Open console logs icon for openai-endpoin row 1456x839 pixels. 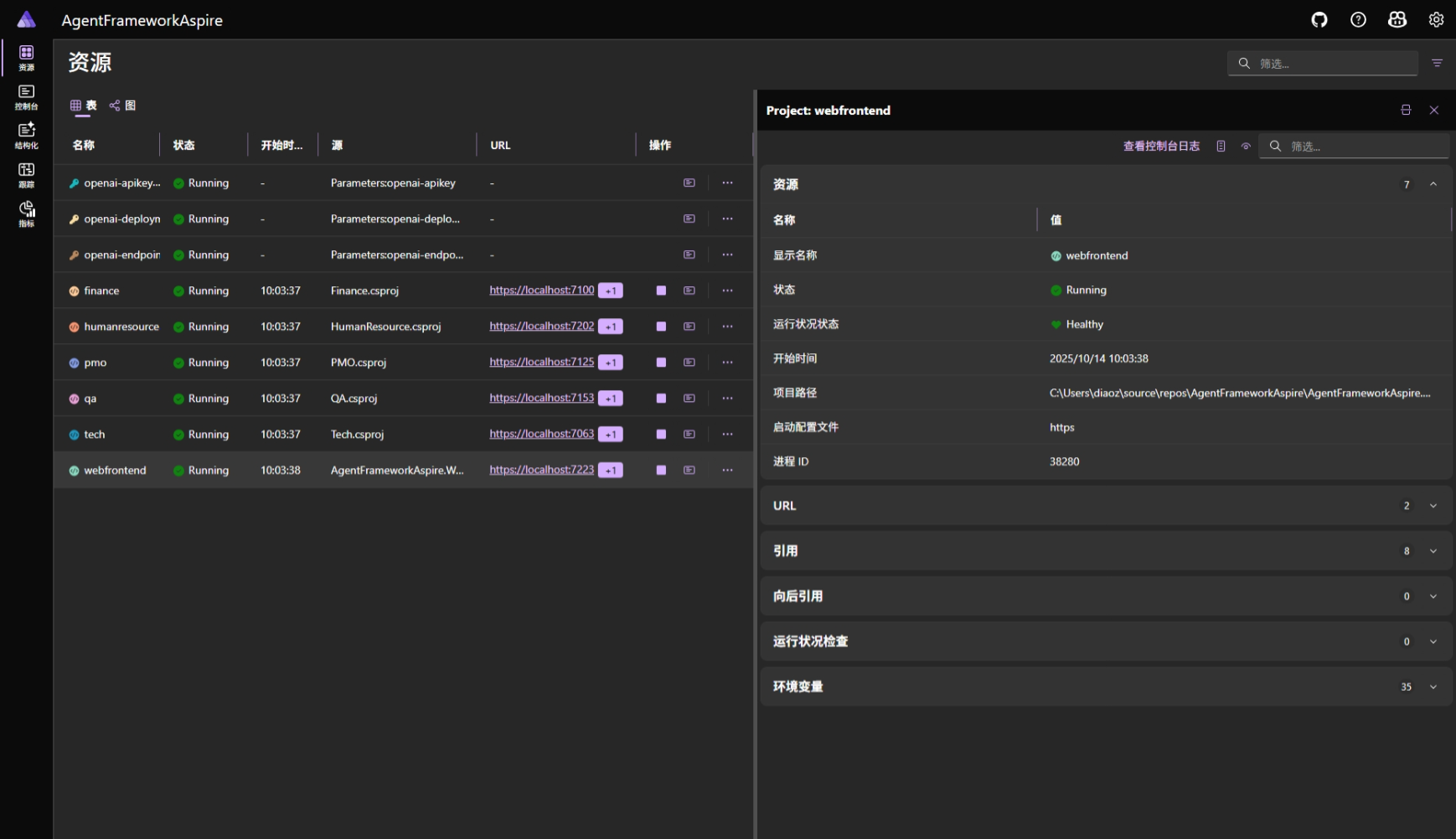689,255
